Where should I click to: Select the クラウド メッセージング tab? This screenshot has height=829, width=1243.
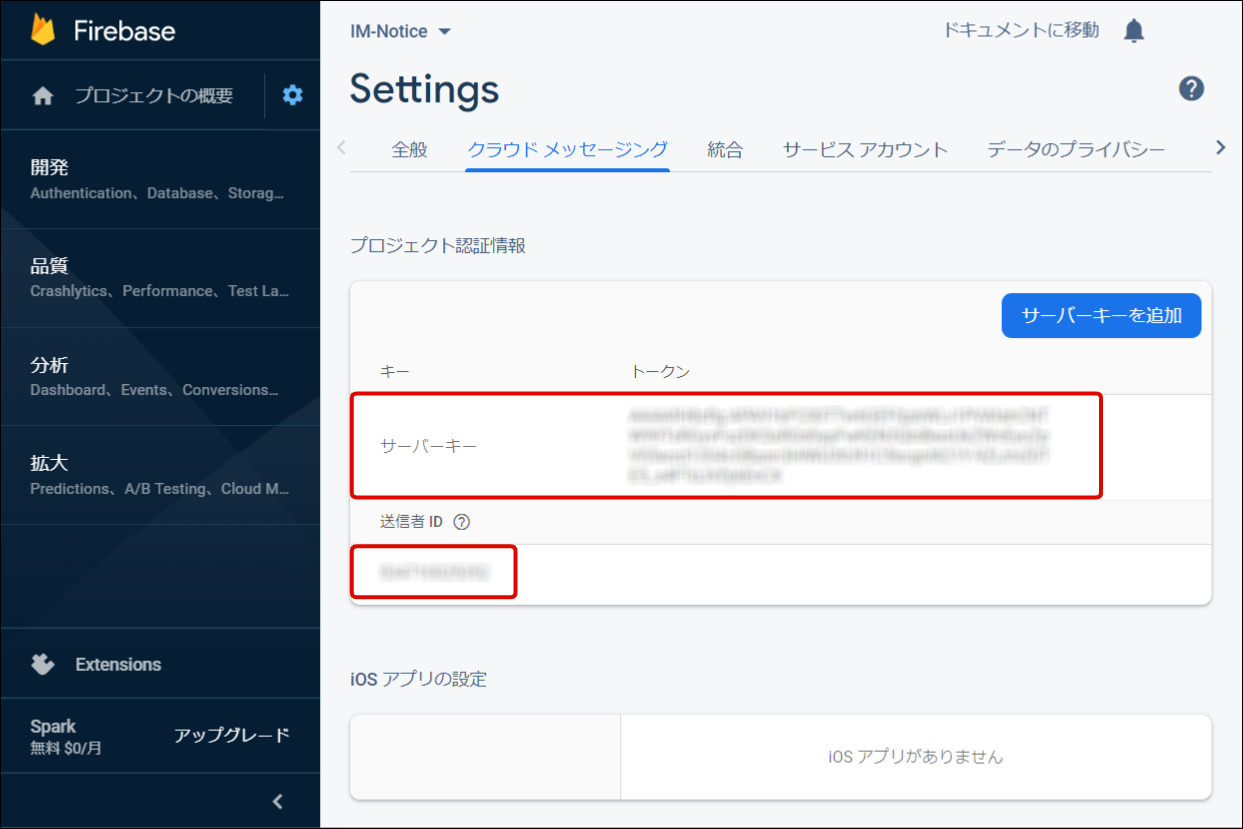pos(567,150)
